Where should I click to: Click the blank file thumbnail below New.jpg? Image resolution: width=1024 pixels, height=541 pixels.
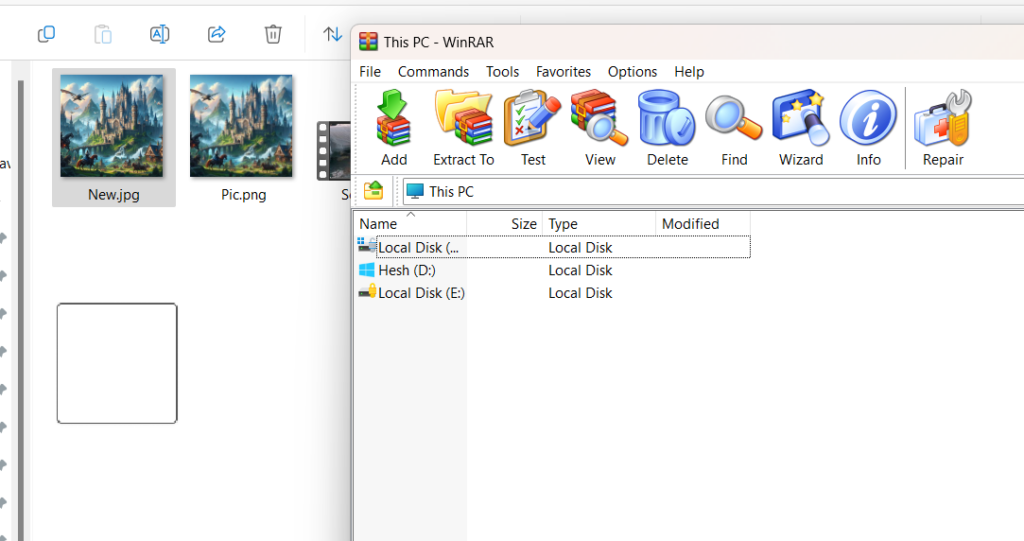pyautogui.click(x=117, y=363)
